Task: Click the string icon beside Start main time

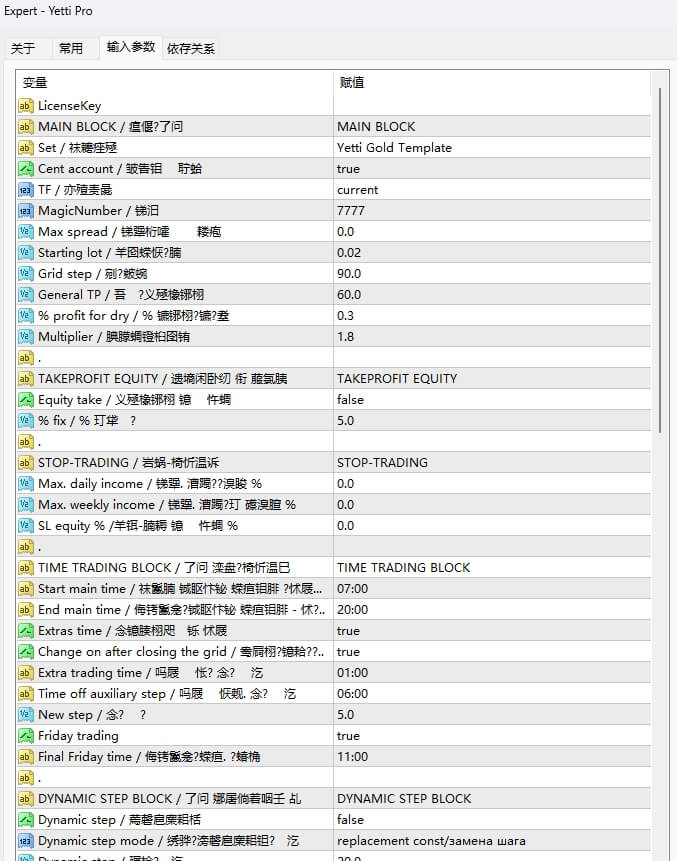Action: 26,589
